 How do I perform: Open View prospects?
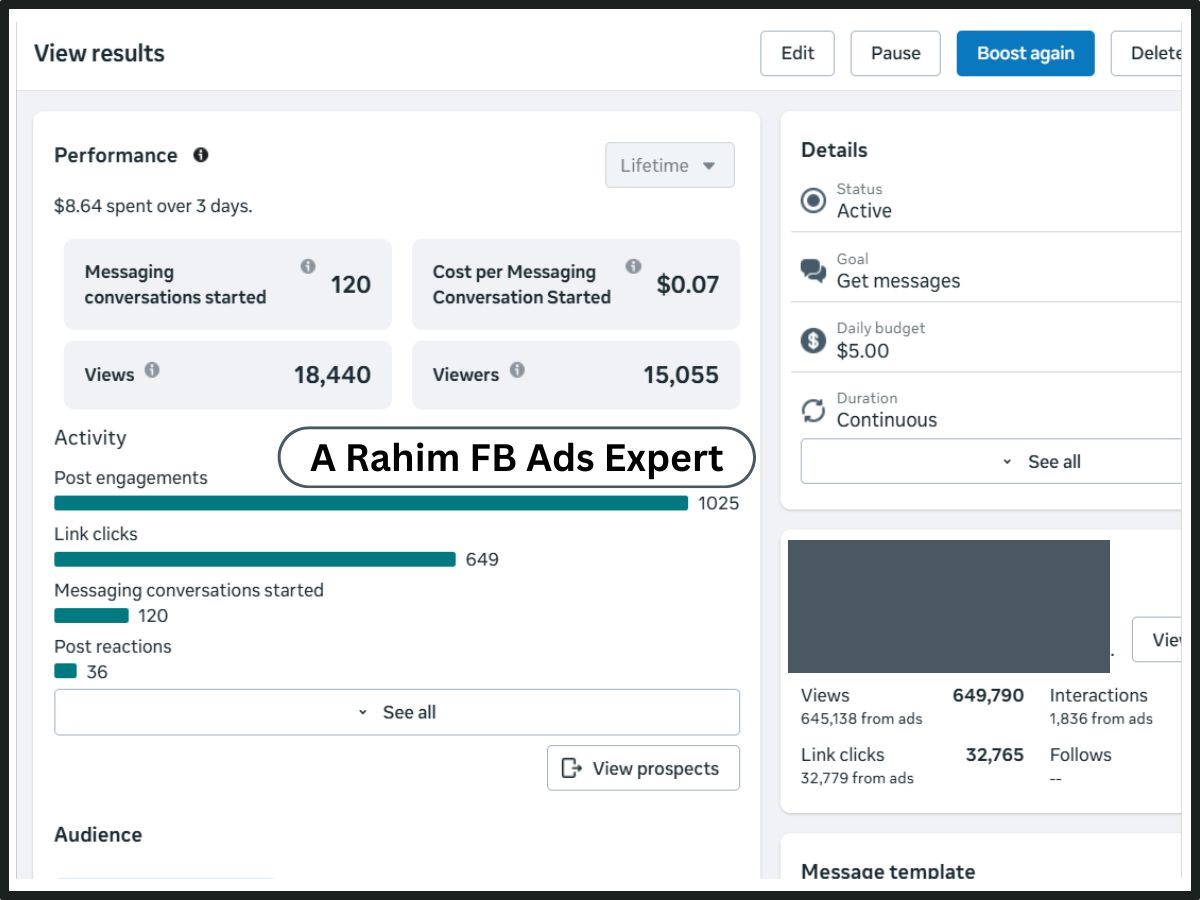[644, 768]
